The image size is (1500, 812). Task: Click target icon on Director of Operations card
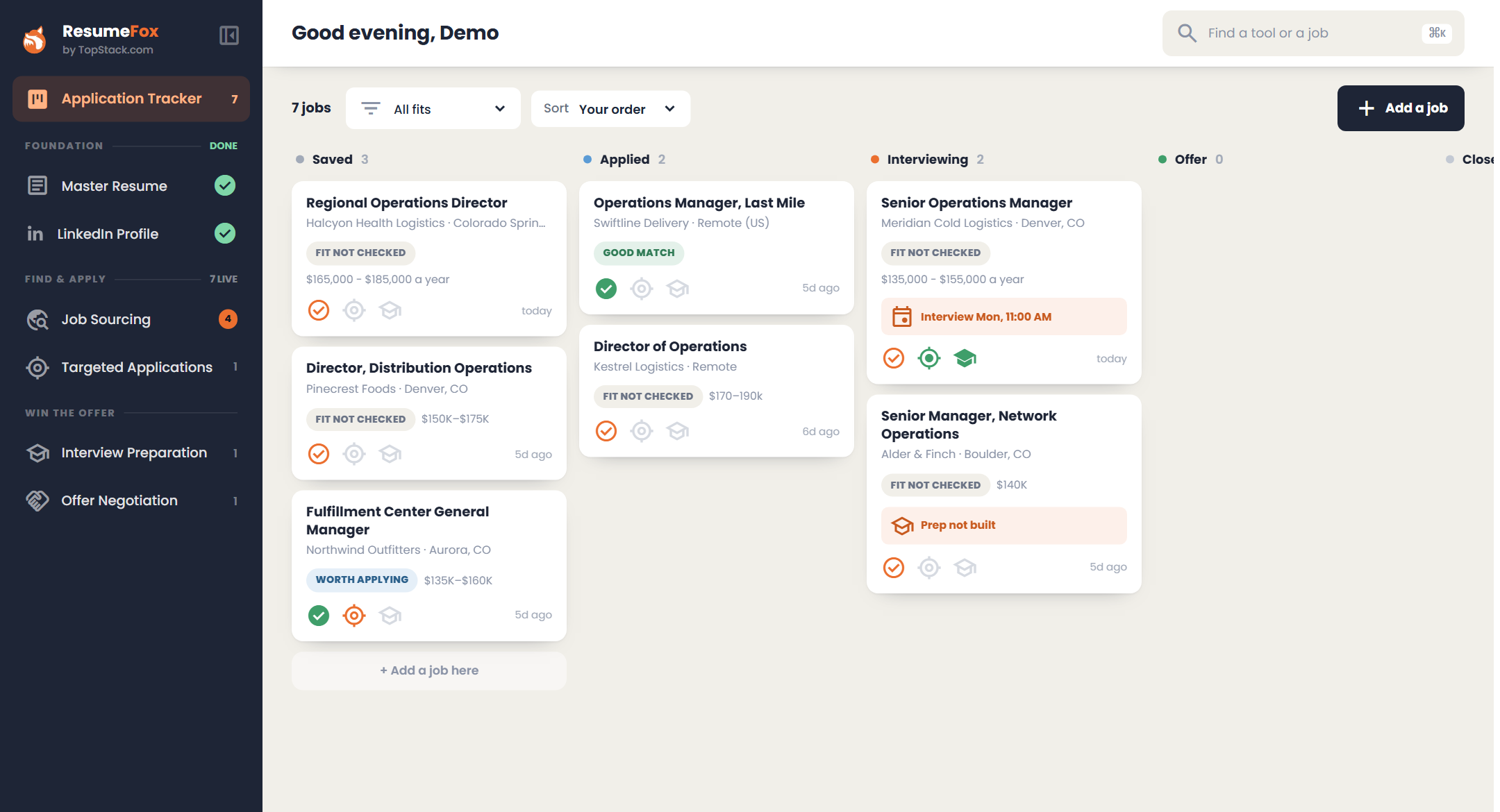tap(642, 431)
